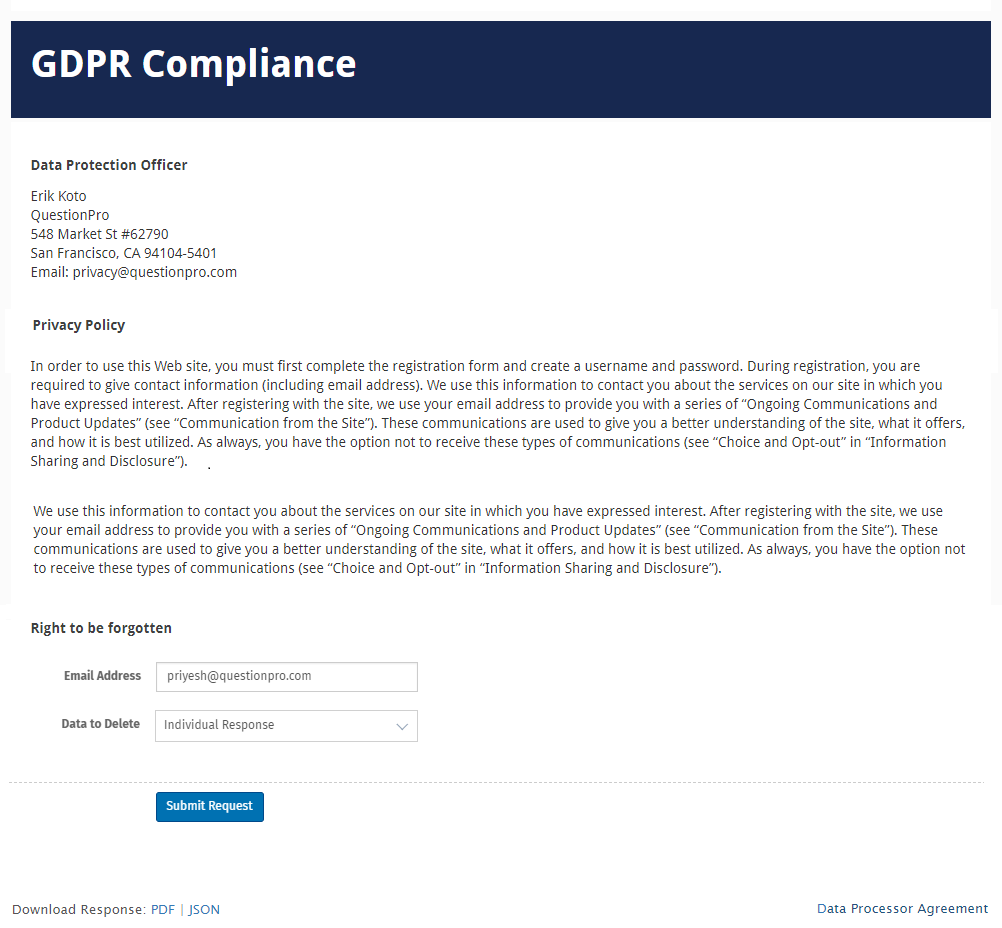Screen dimensions: 1002x928
Task: Click the Privacy Policy section heading
Action: pyautogui.click(x=78, y=324)
